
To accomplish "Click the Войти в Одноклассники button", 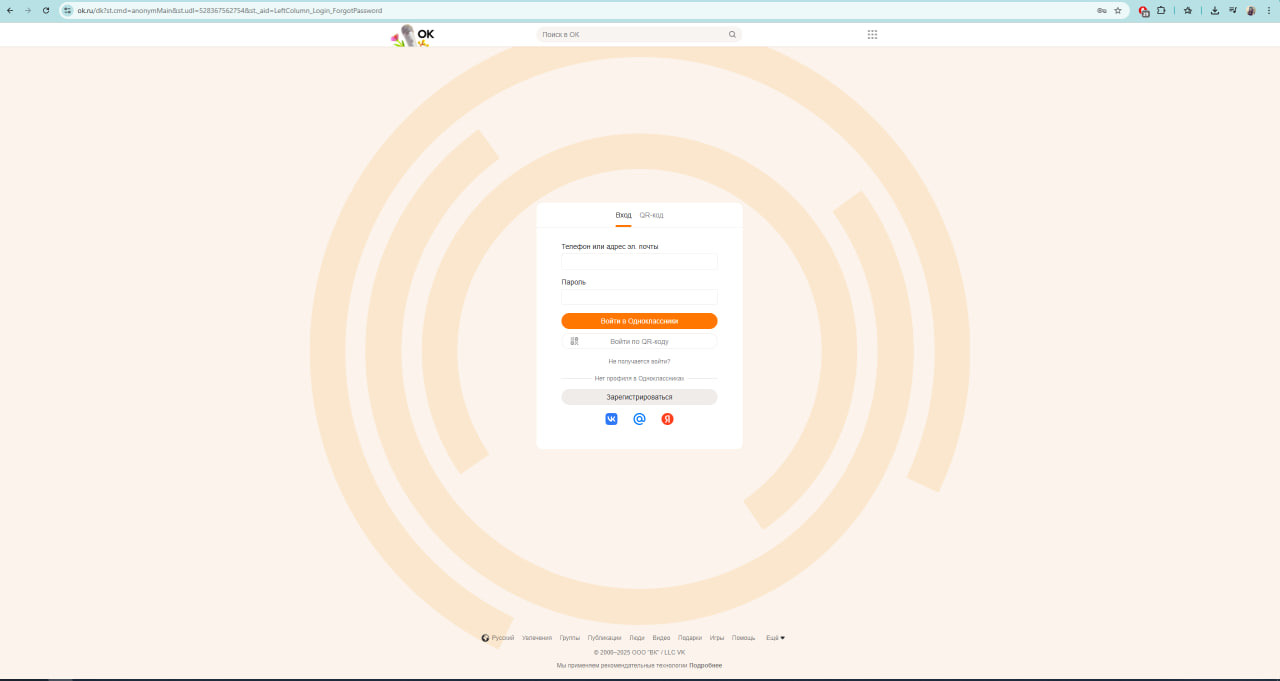I will coord(640,321).
